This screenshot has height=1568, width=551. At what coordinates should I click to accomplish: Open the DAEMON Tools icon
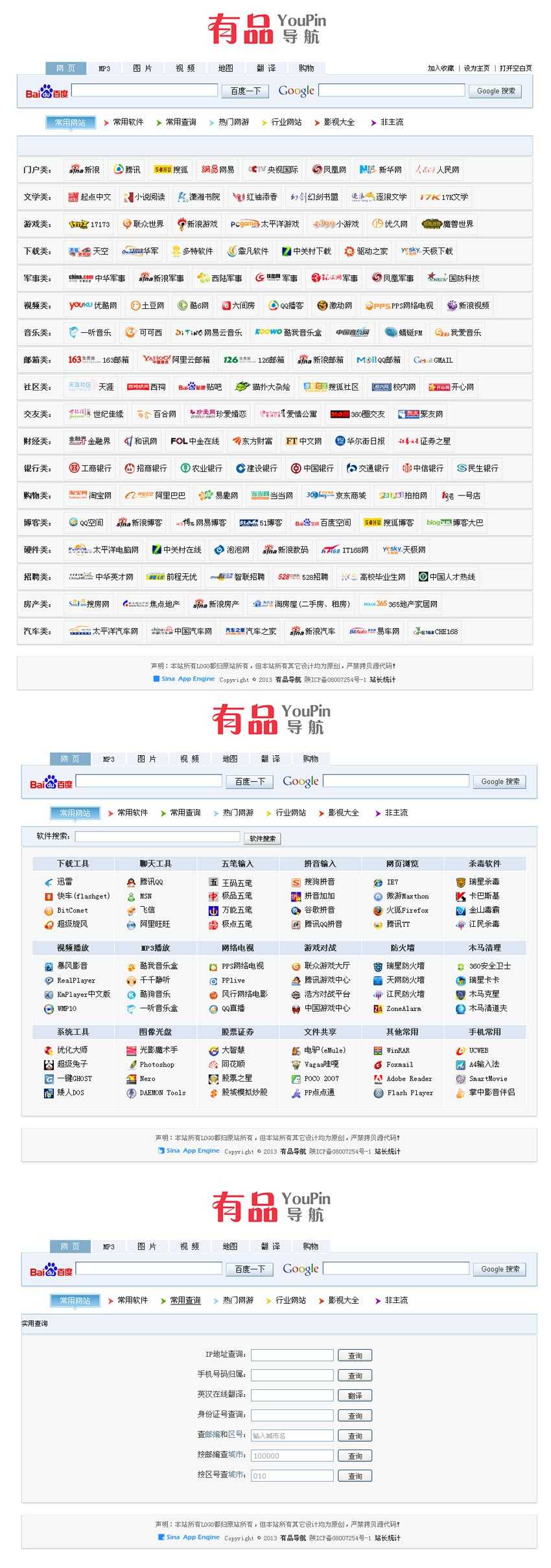point(131,1093)
